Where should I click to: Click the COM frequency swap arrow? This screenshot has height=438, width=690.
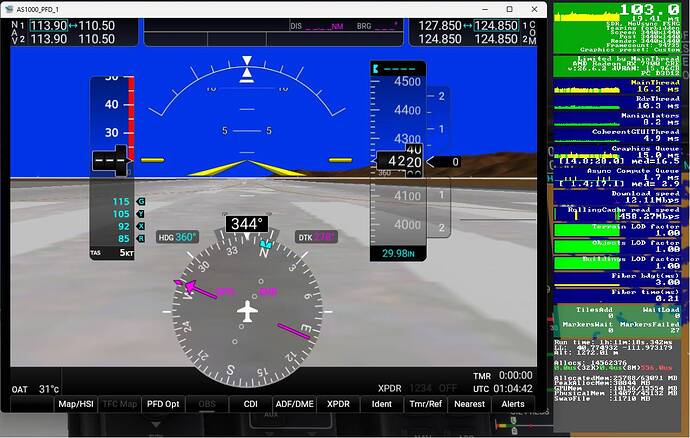pyautogui.click(x=467, y=26)
